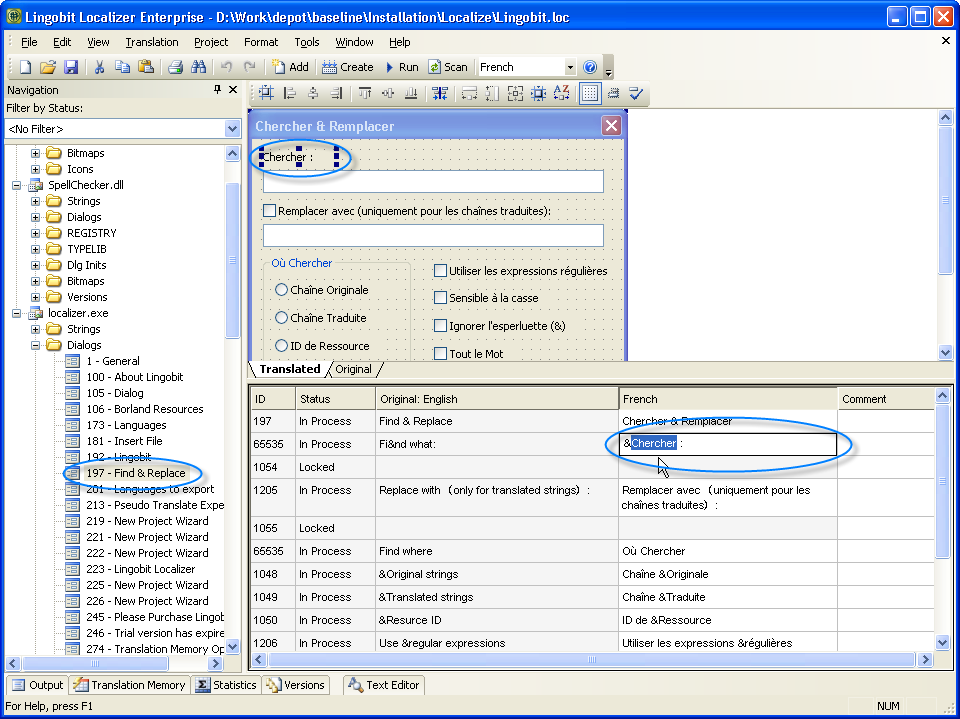This screenshot has width=960, height=719.
Task: Open the Translation Memory tab
Action: tap(130, 685)
